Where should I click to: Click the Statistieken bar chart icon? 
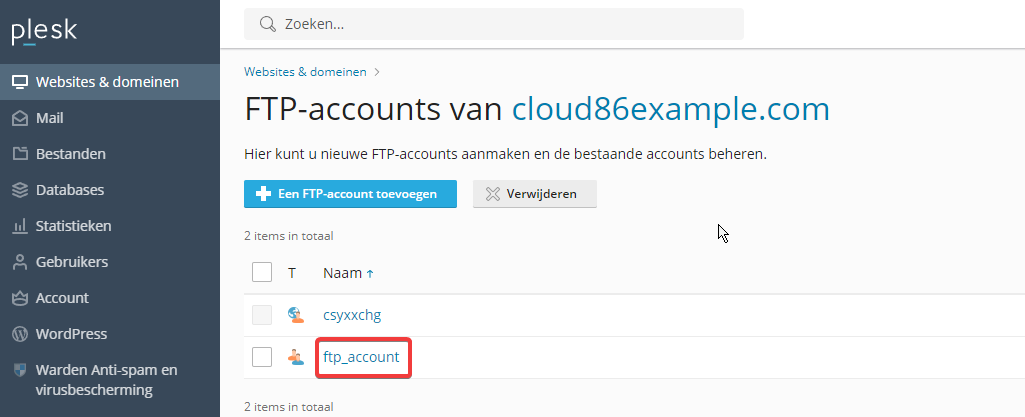(20, 226)
